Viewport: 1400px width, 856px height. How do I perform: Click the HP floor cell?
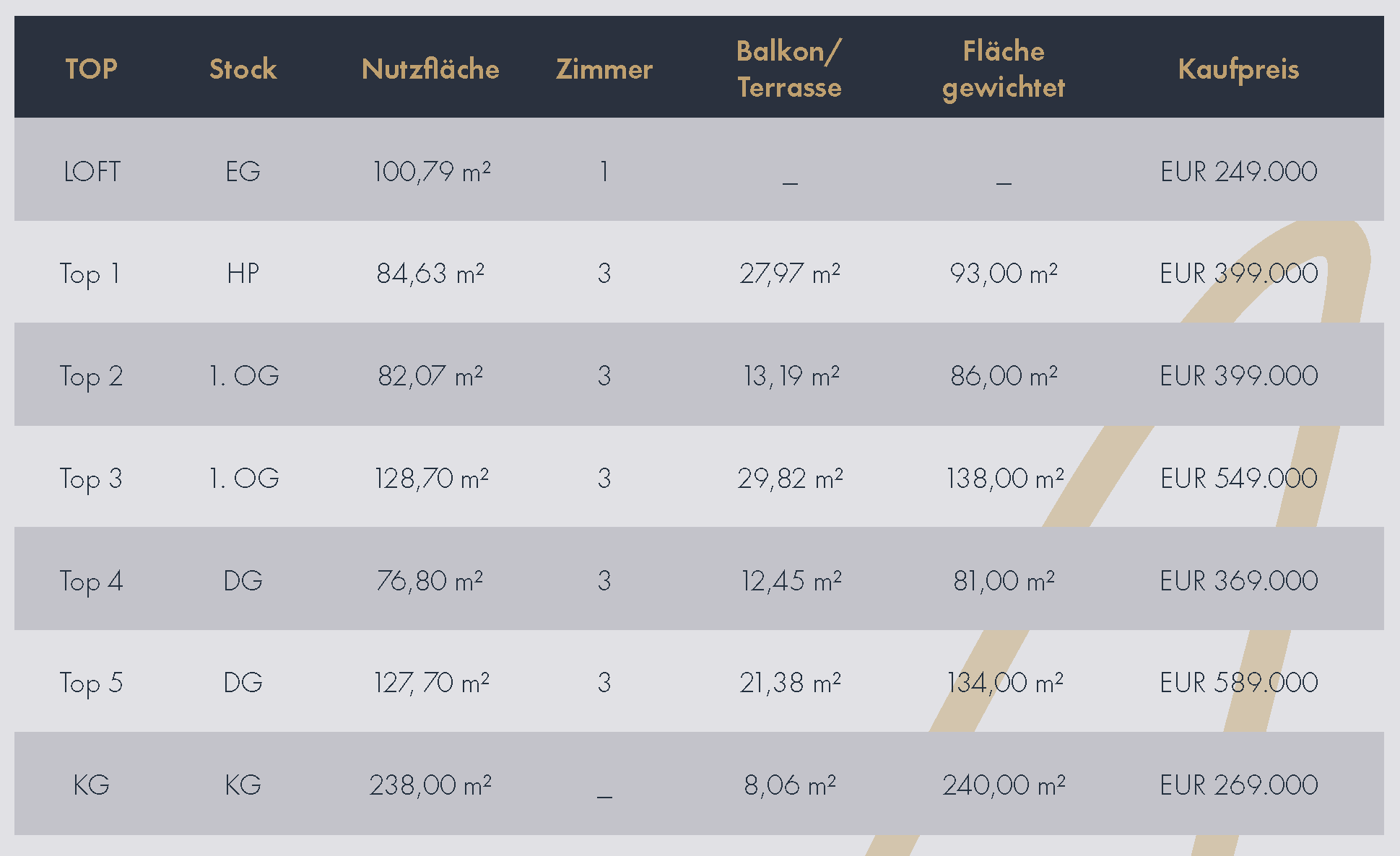coord(243,274)
